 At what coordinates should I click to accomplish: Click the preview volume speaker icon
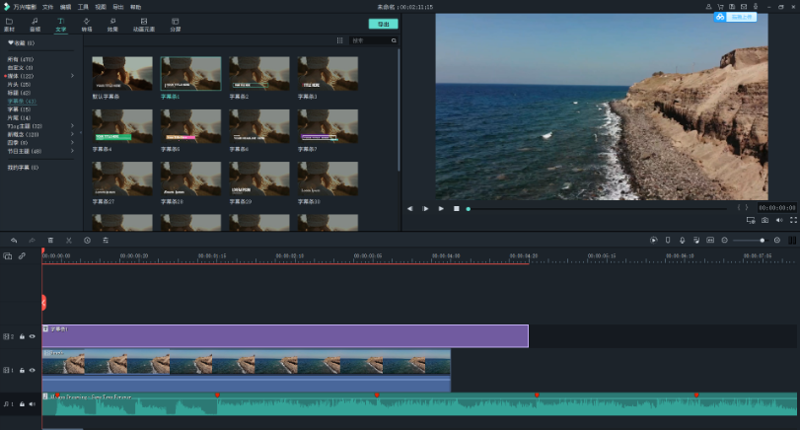point(779,220)
